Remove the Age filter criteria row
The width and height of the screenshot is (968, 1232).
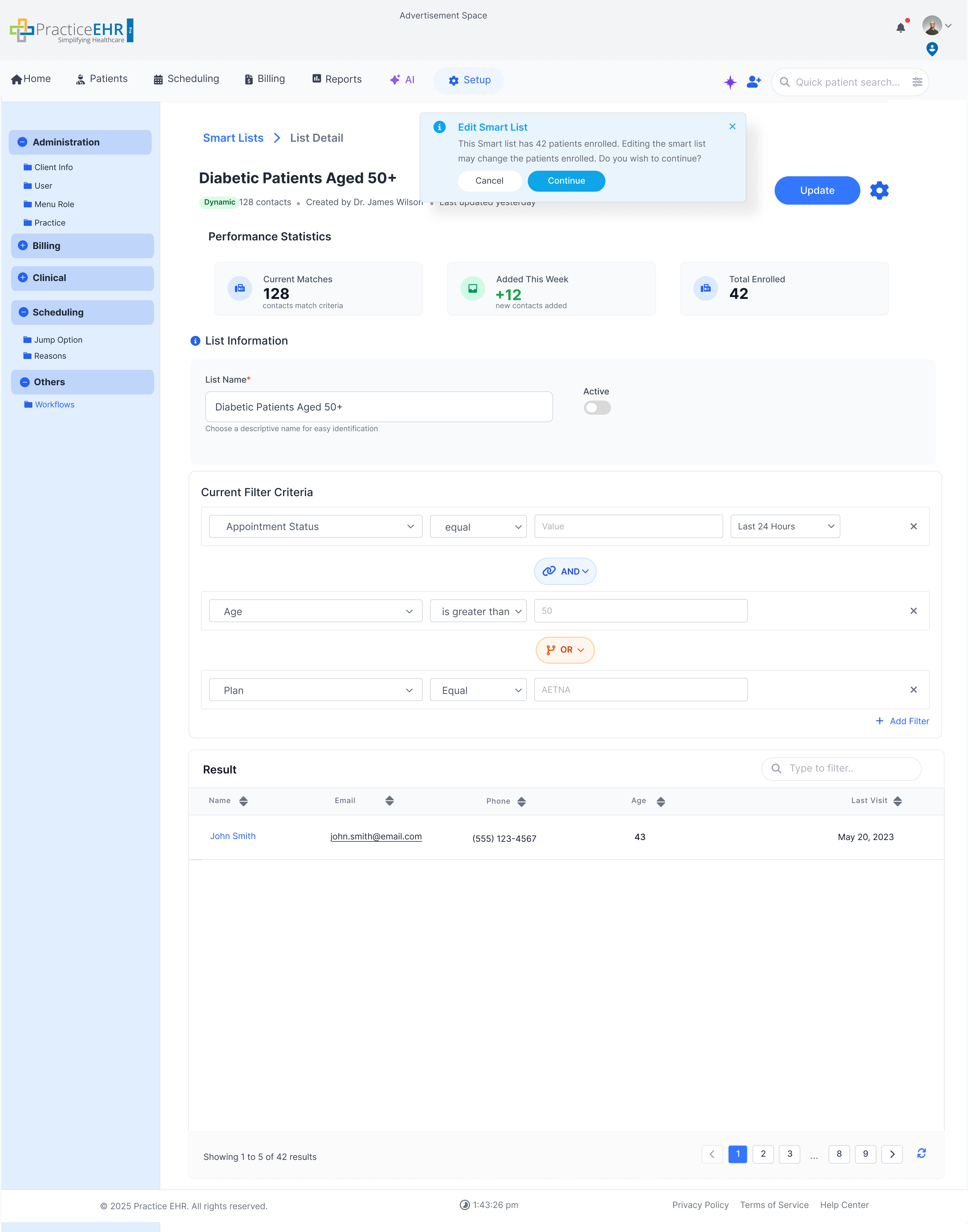[914, 611]
